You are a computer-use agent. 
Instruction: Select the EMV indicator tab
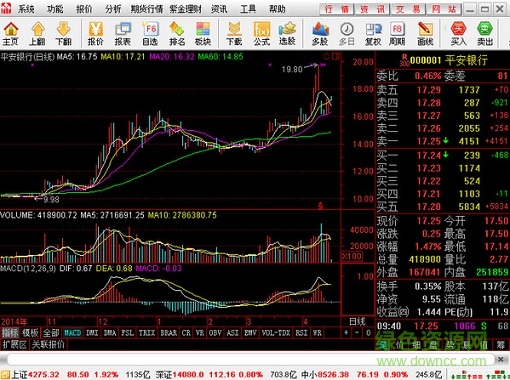[250, 333]
